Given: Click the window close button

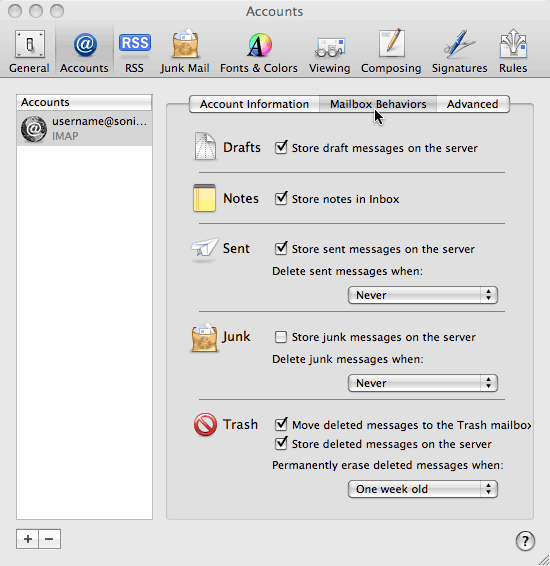Looking at the screenshot, I should tap(15, 11).
